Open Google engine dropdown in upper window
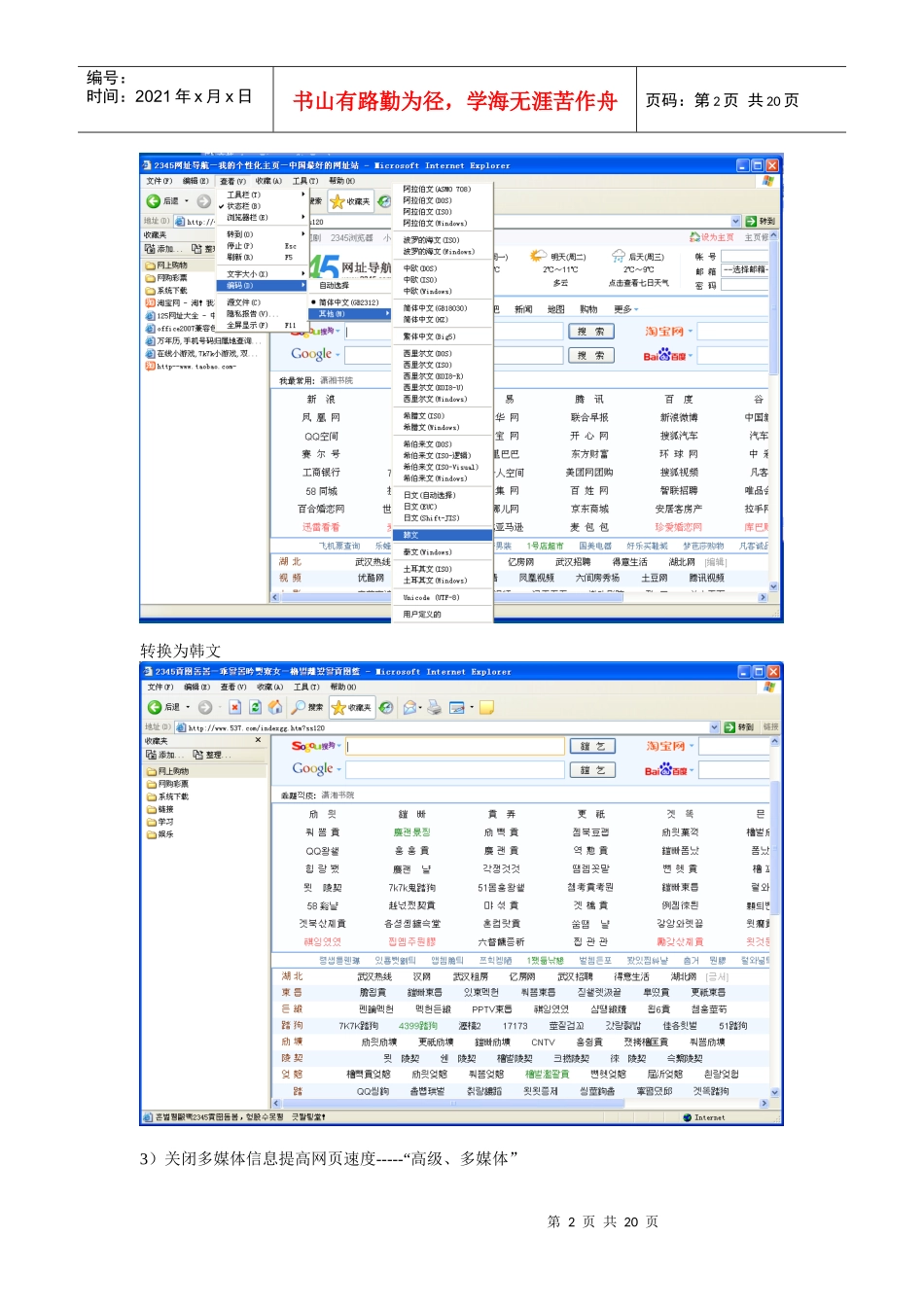Viewport: 924px width, 1307px height. pyautogui.click(x=338, y=355)
